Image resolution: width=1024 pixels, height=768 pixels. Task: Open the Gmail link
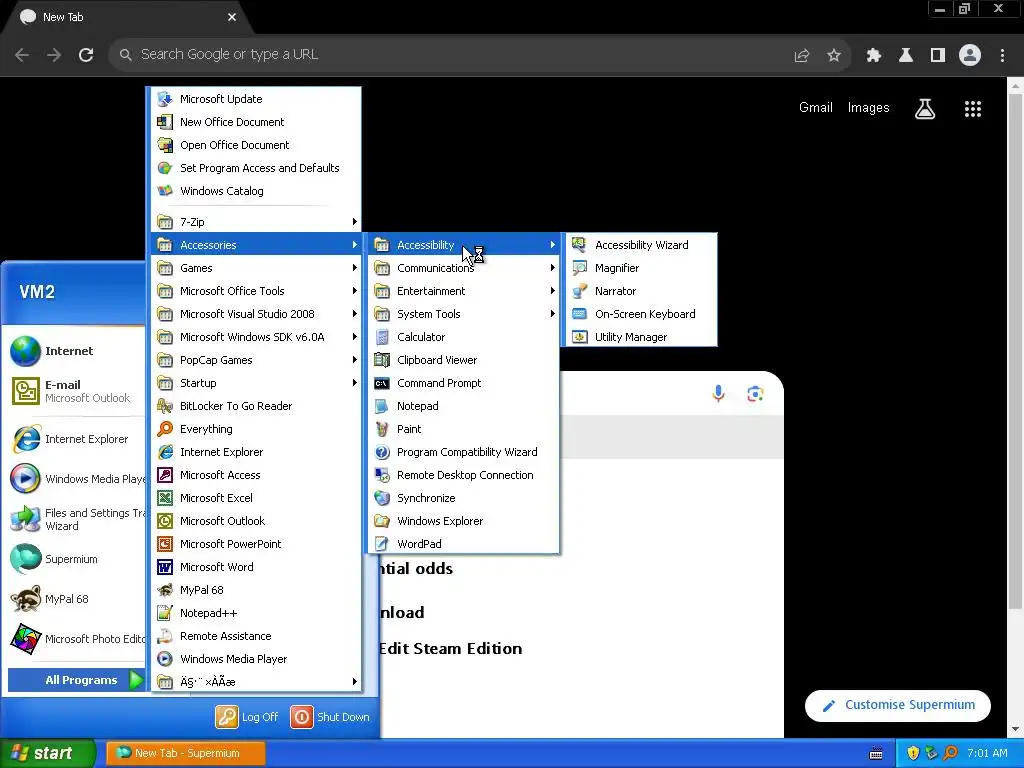tap(816, 108)
